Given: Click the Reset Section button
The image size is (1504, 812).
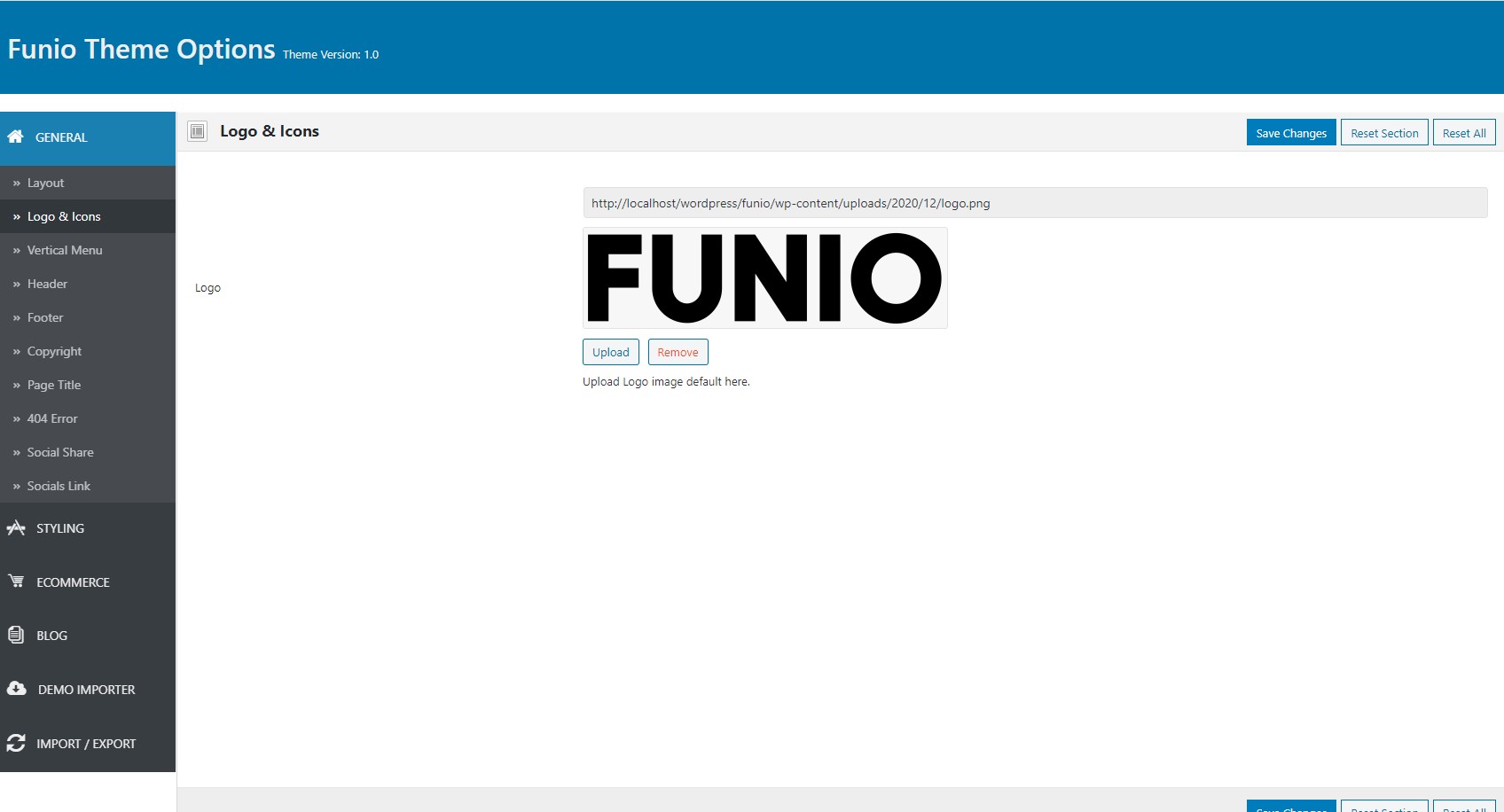Looking at the screenshot, I should [x=1384, y=133].
